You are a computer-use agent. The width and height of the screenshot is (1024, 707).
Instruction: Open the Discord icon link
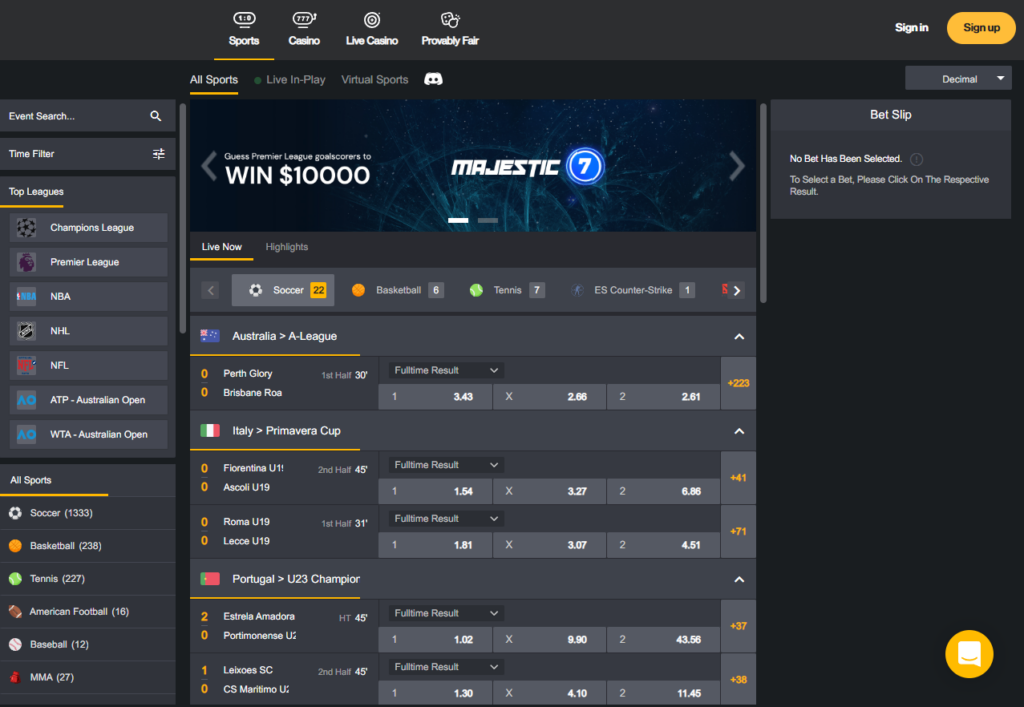tap(433, 79)
